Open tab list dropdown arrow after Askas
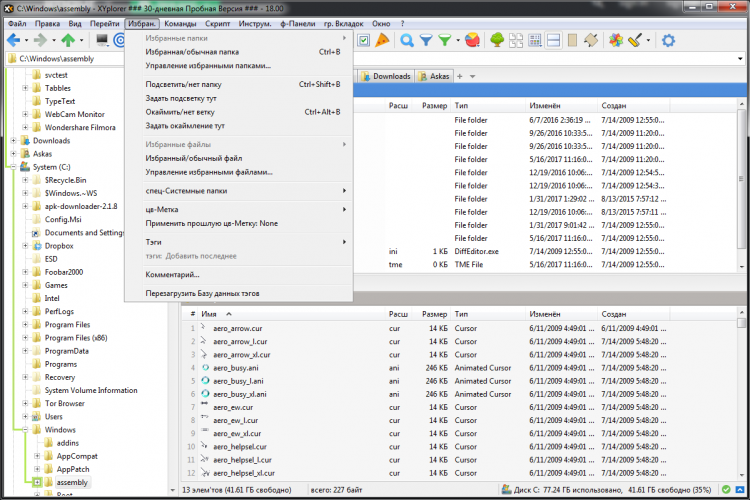 click(x=473, y=76)
